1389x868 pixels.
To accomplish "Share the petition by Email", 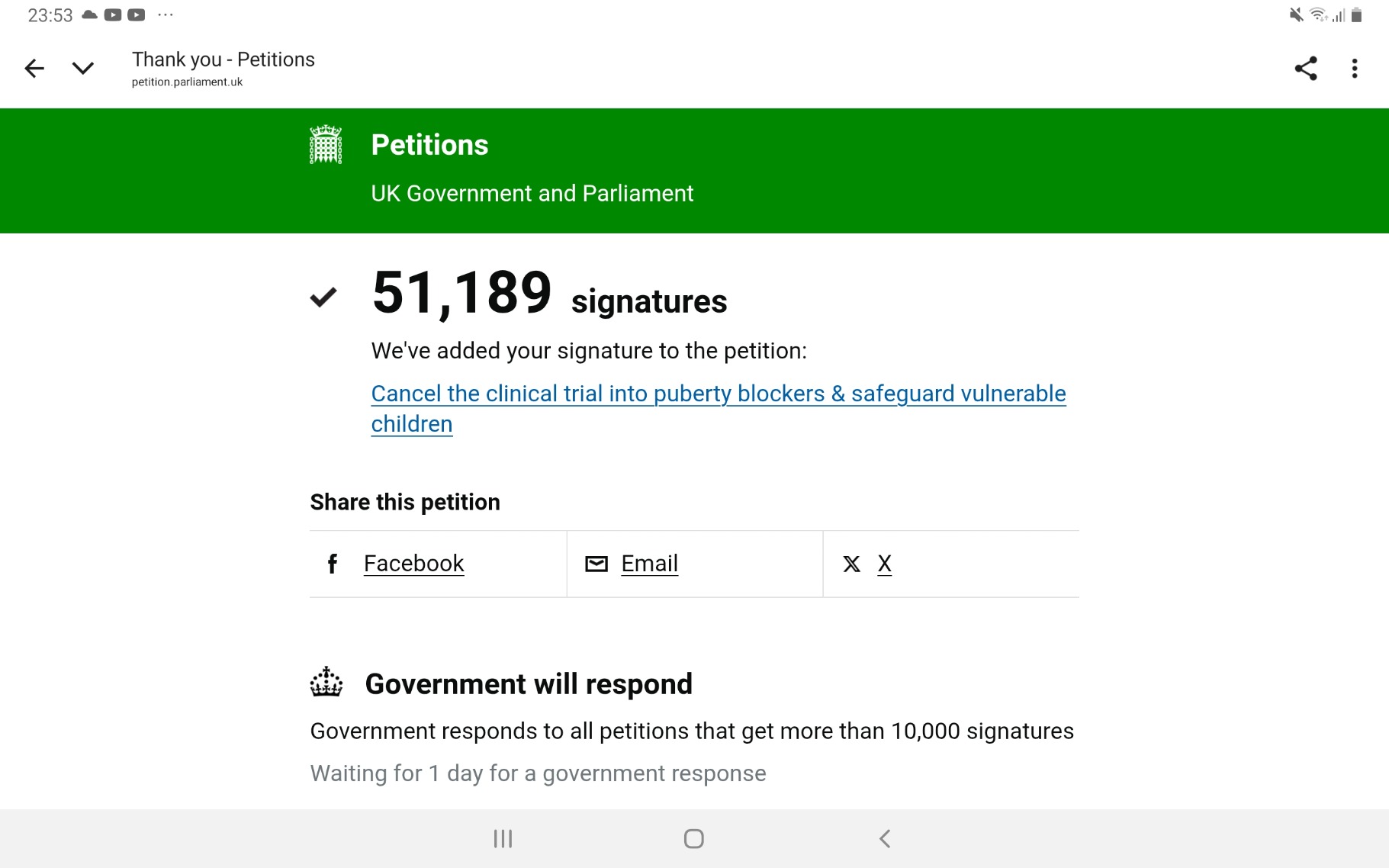I will coord(649,564).
